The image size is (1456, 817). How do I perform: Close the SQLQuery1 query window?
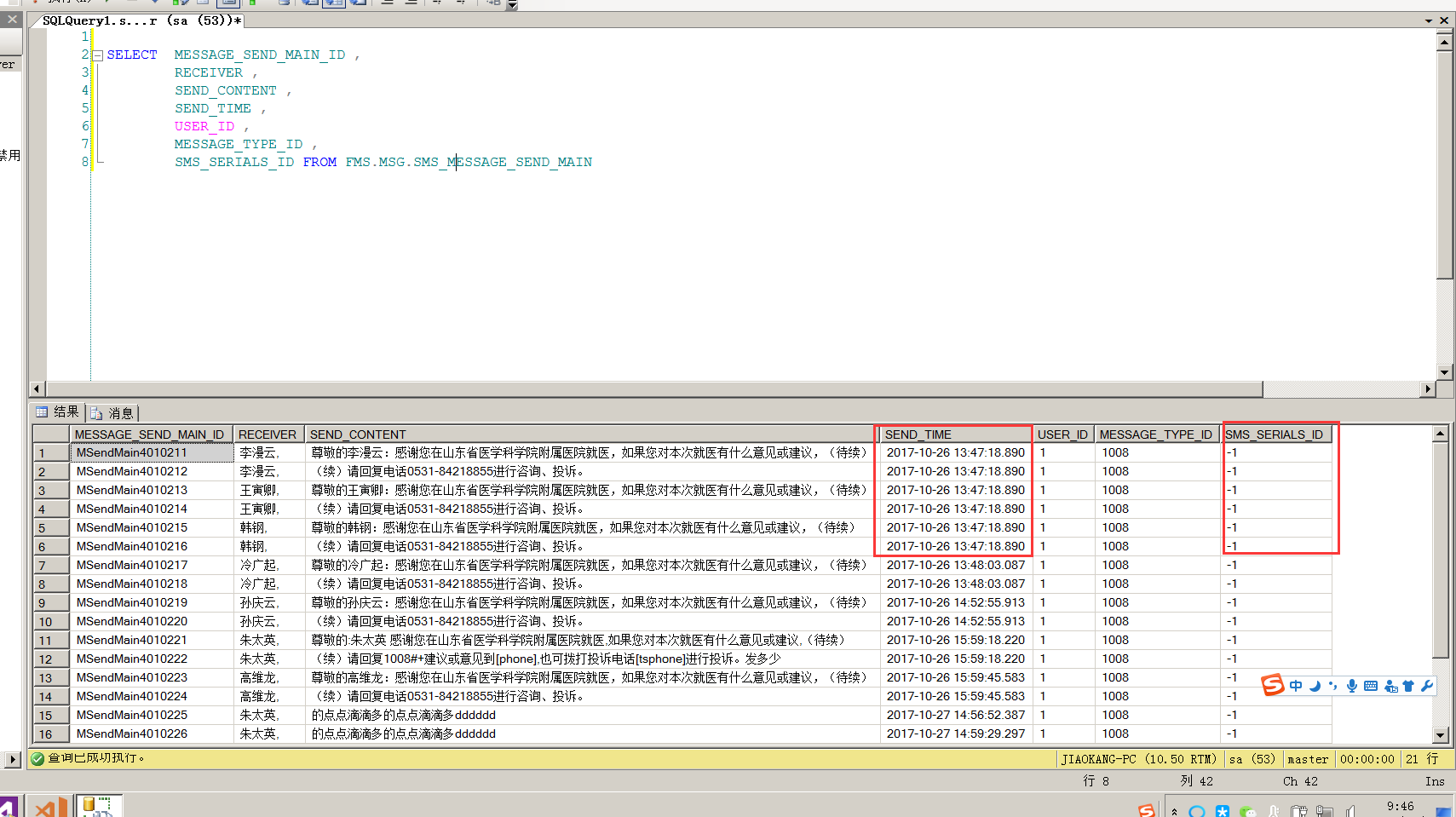(x=1444, y=20)
